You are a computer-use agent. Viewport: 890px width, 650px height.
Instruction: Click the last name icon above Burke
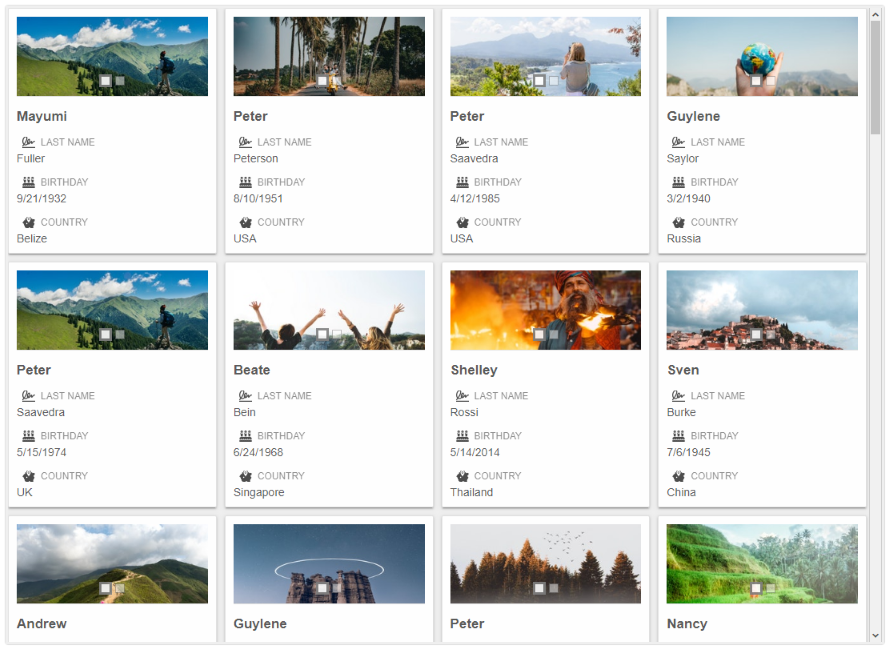(x=678, y=396)
